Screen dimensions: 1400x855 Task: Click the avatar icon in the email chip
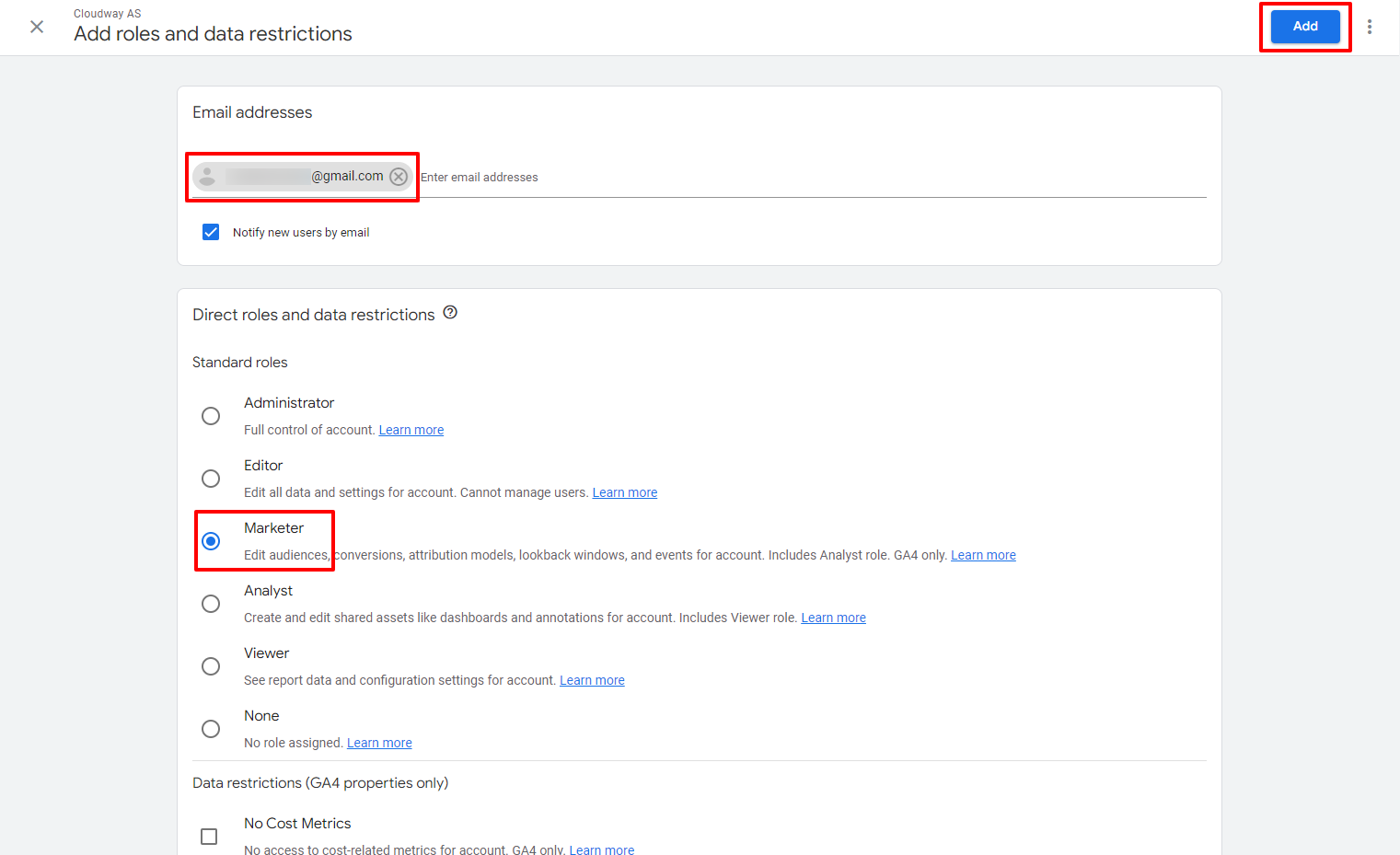209,176
